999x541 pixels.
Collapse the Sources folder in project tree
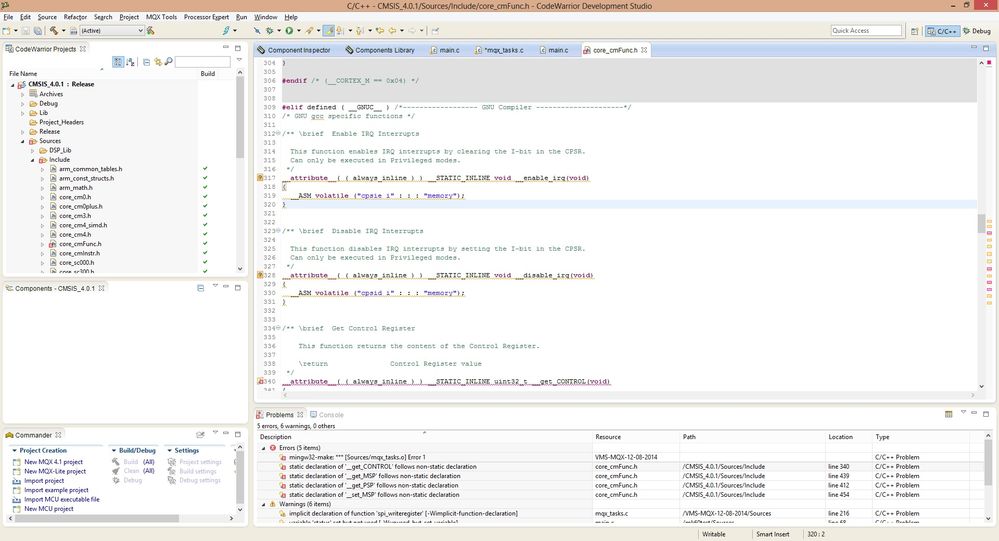[23, 141]
